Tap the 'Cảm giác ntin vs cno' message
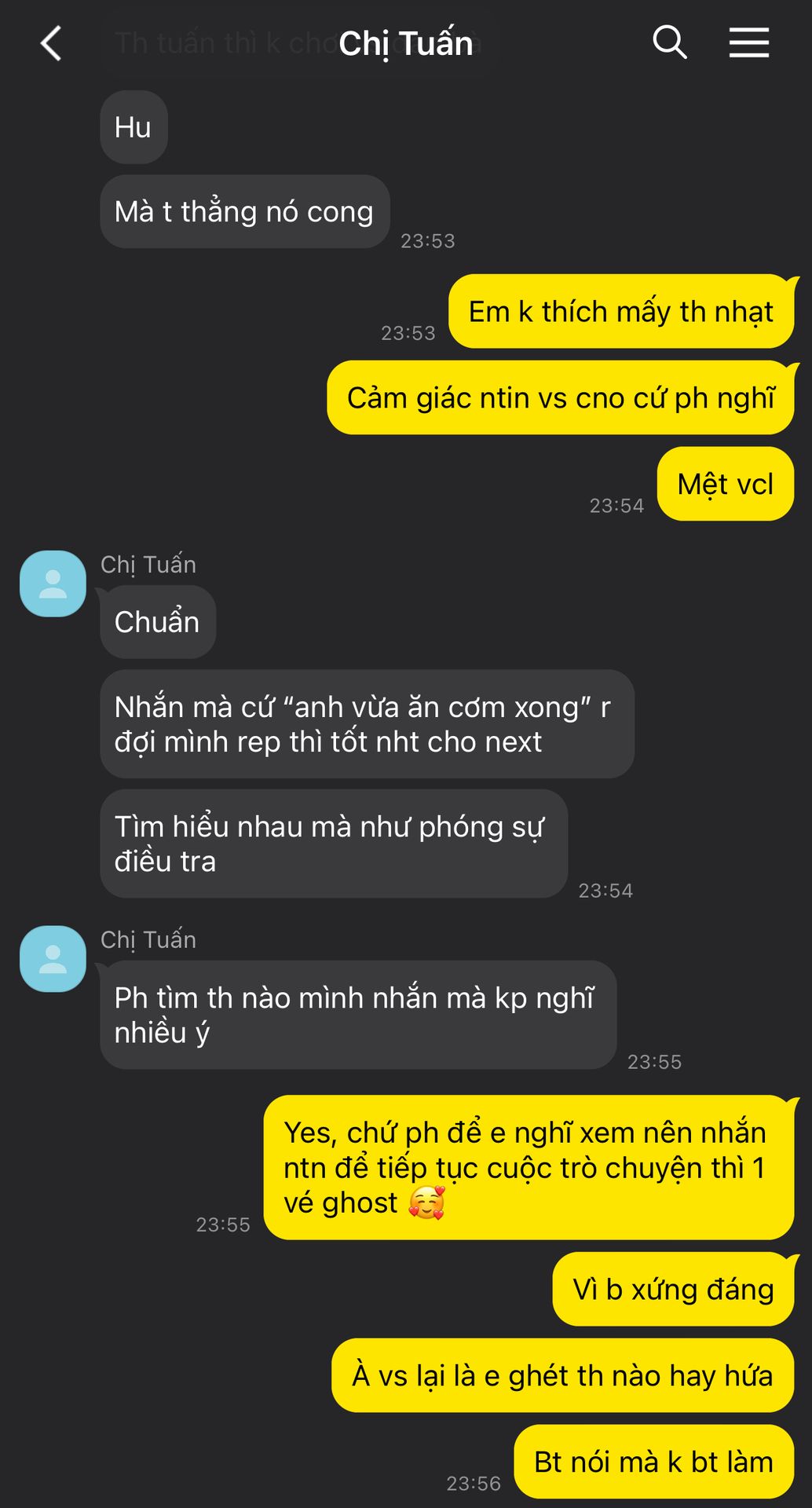812x1508 pixels. click(561, 397)
